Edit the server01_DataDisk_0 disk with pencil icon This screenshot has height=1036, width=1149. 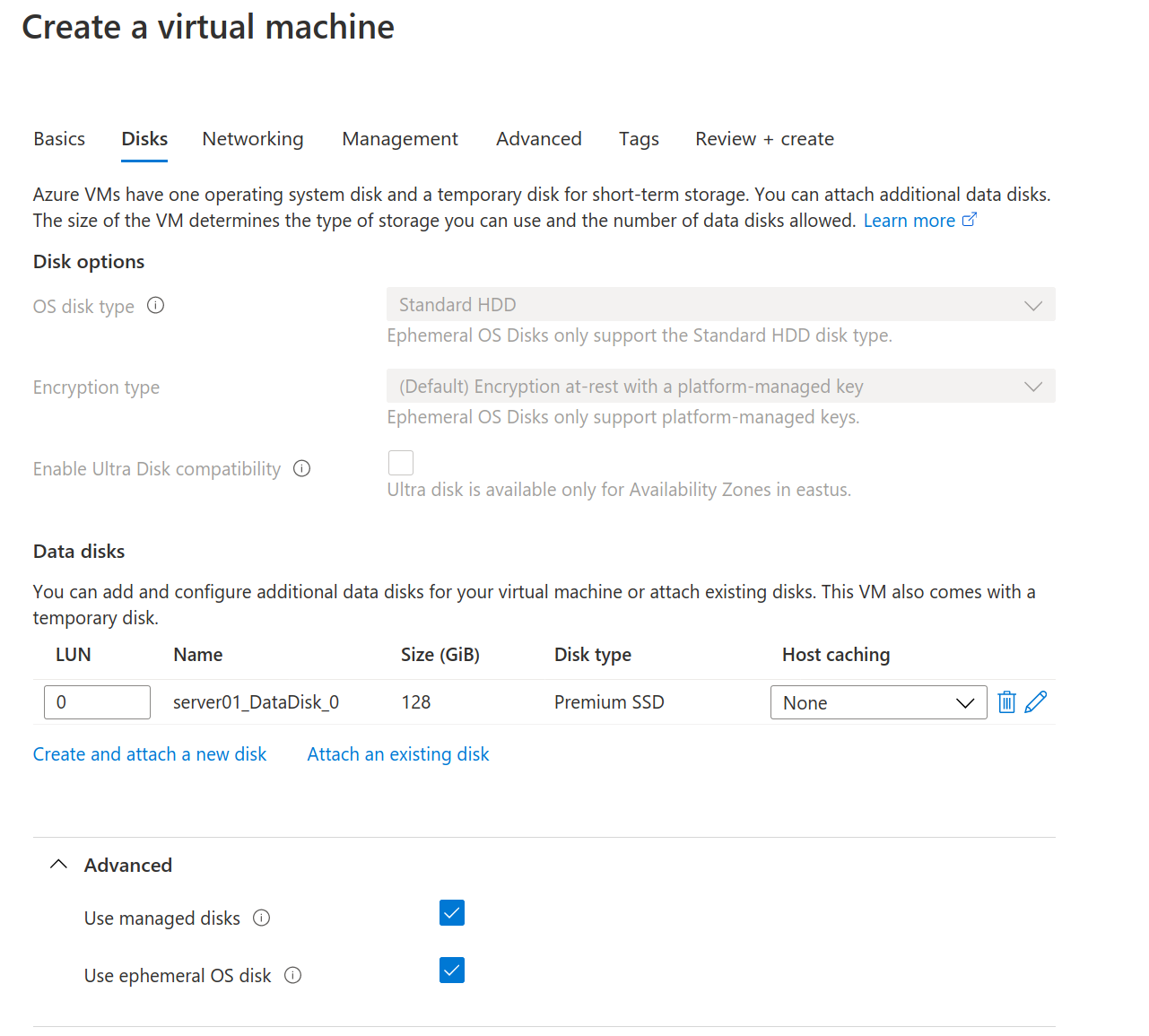click(1036, 702)
